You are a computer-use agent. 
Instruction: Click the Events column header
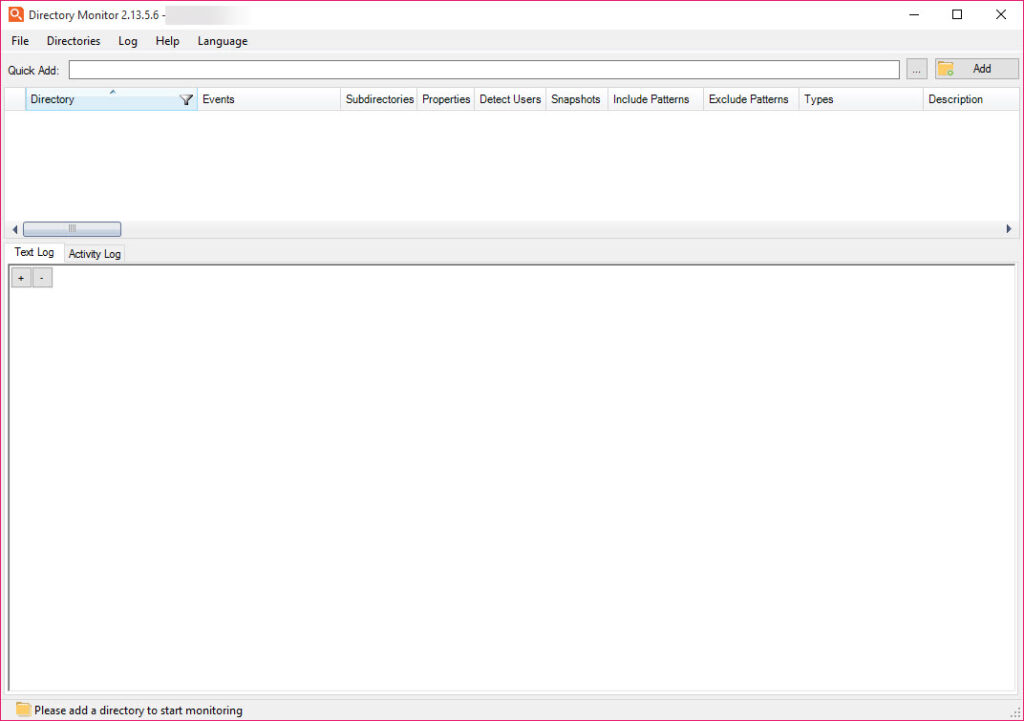tap(268, 99)
